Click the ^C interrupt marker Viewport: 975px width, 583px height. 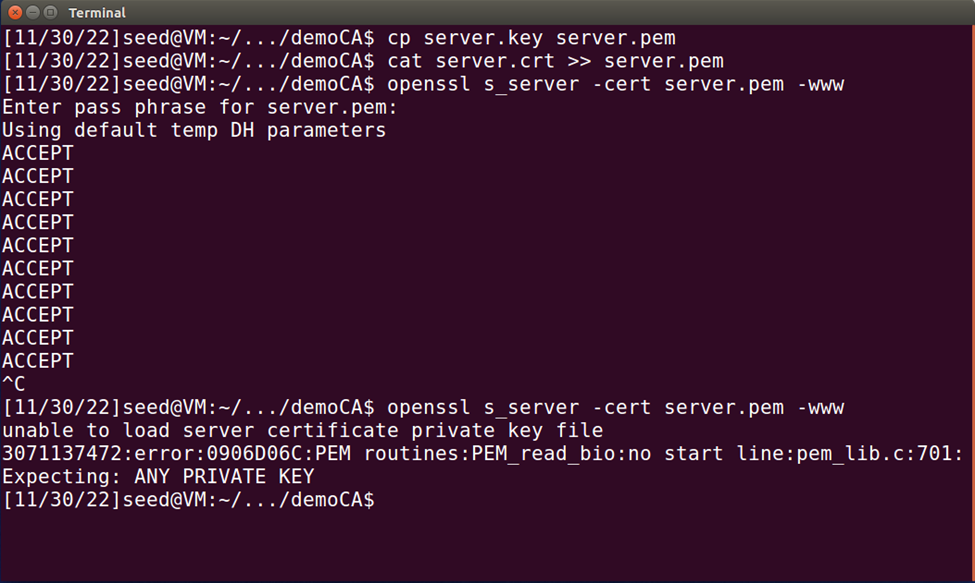13,383
